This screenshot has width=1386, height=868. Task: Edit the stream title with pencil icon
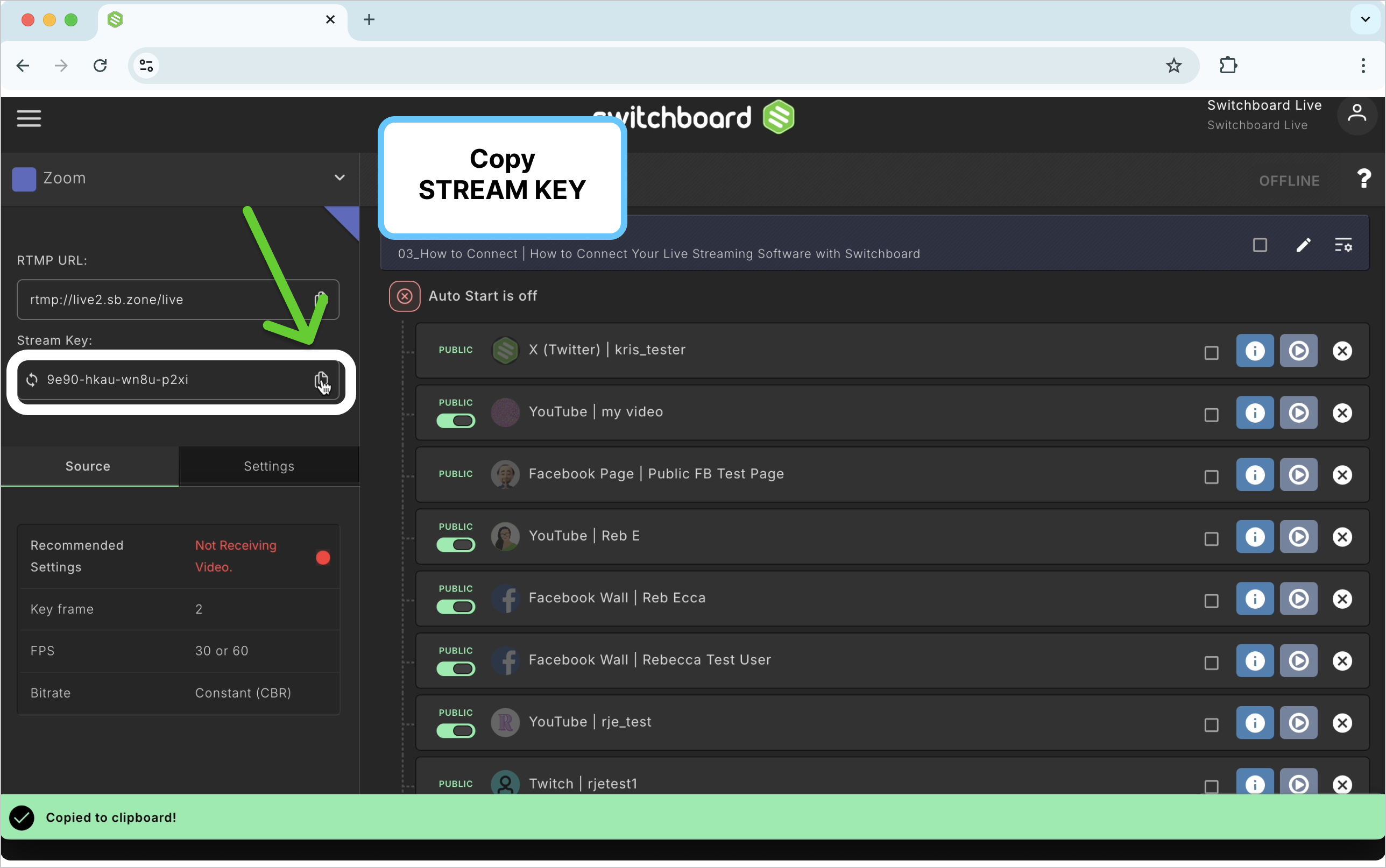pyautogui.click(x=1303, y=245)
